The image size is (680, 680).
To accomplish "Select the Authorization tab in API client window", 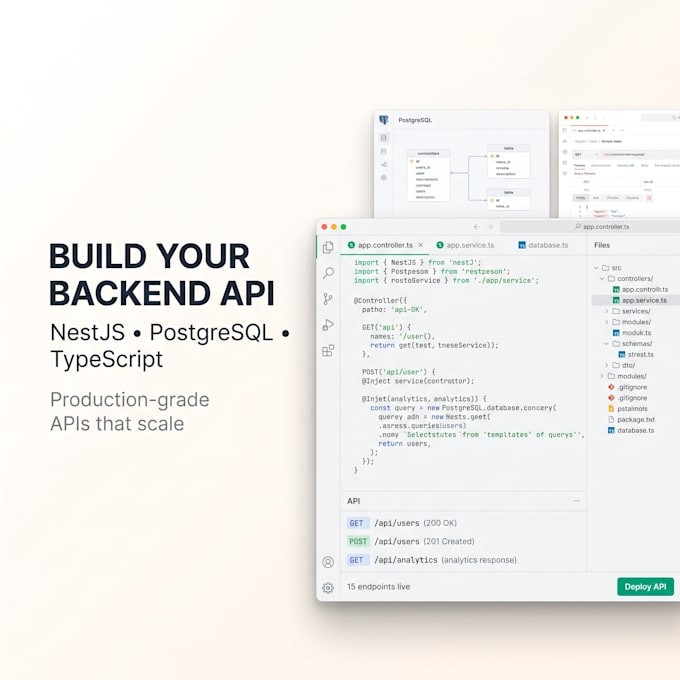I will (x=601, y=165).
